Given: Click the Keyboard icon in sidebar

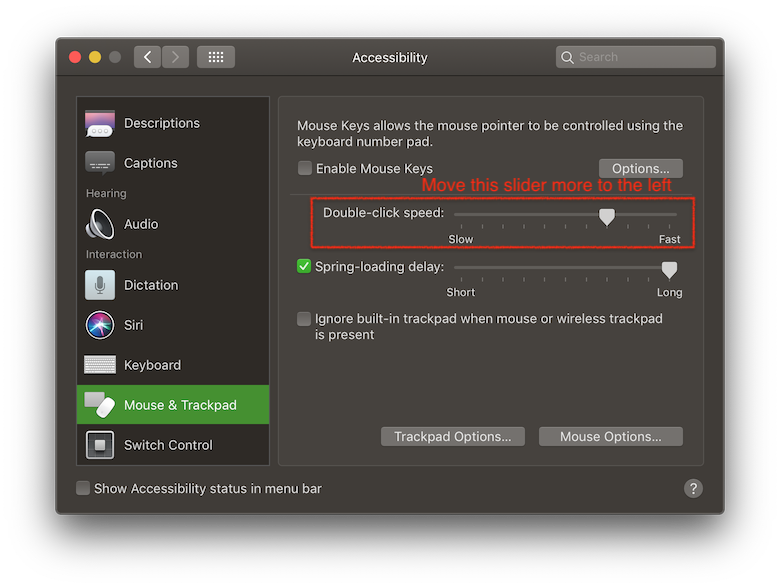Looking at the screenshot, I should coord(100,365).
